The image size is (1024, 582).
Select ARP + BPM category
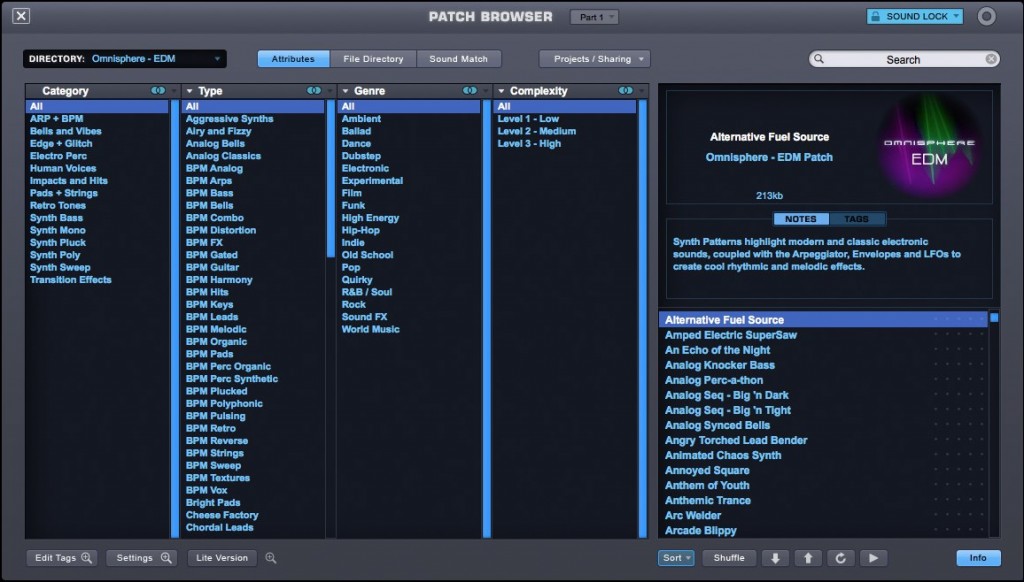coord(56,119)
